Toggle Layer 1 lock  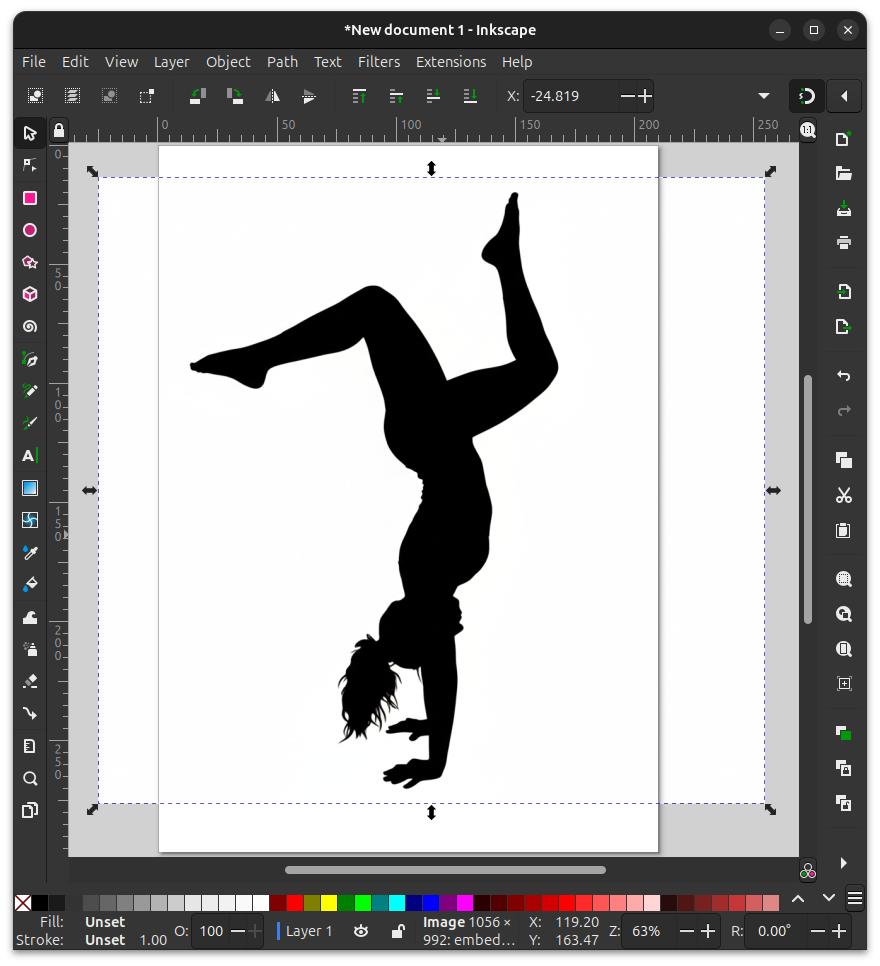[x=397, y=931]
